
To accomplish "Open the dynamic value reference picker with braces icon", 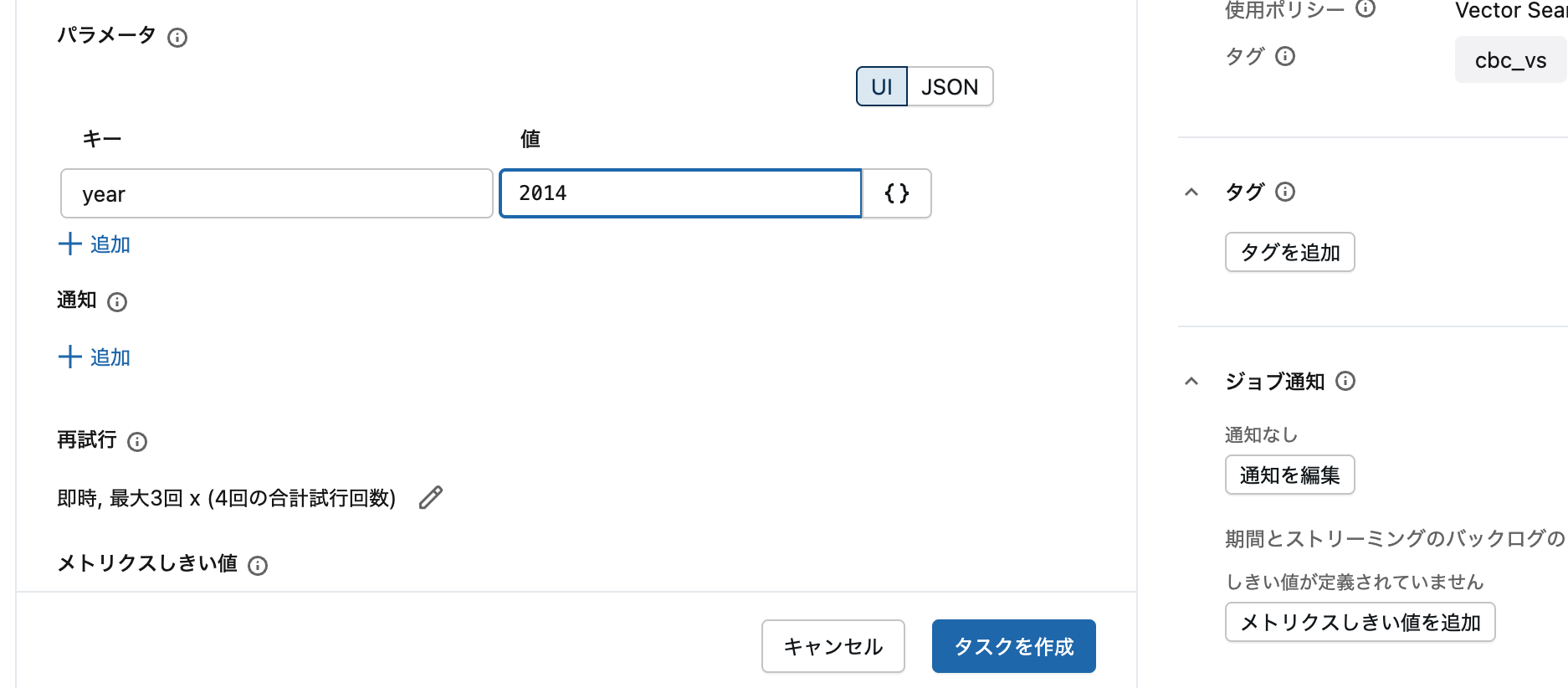I will pyautogui.click(x=895, y=193).
